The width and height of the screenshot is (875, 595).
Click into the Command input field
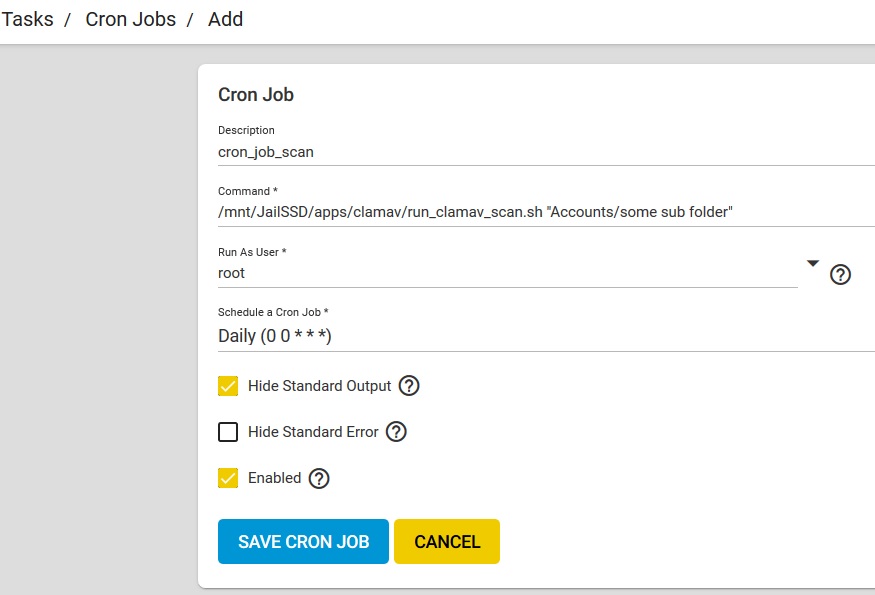546,212
